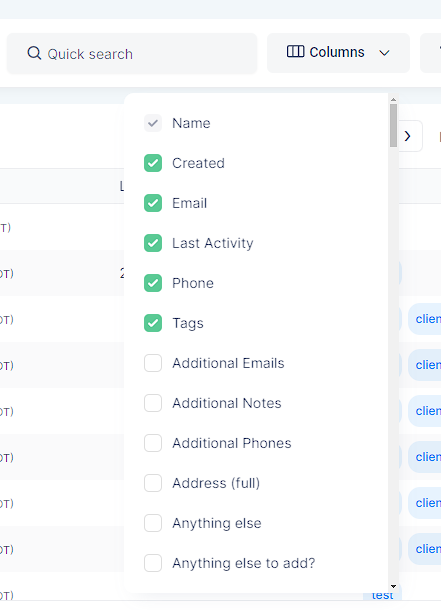Click the Columns grid icon
Viewport: 441px width, 610px height.
pyautogui.click(x=296, y=51)
